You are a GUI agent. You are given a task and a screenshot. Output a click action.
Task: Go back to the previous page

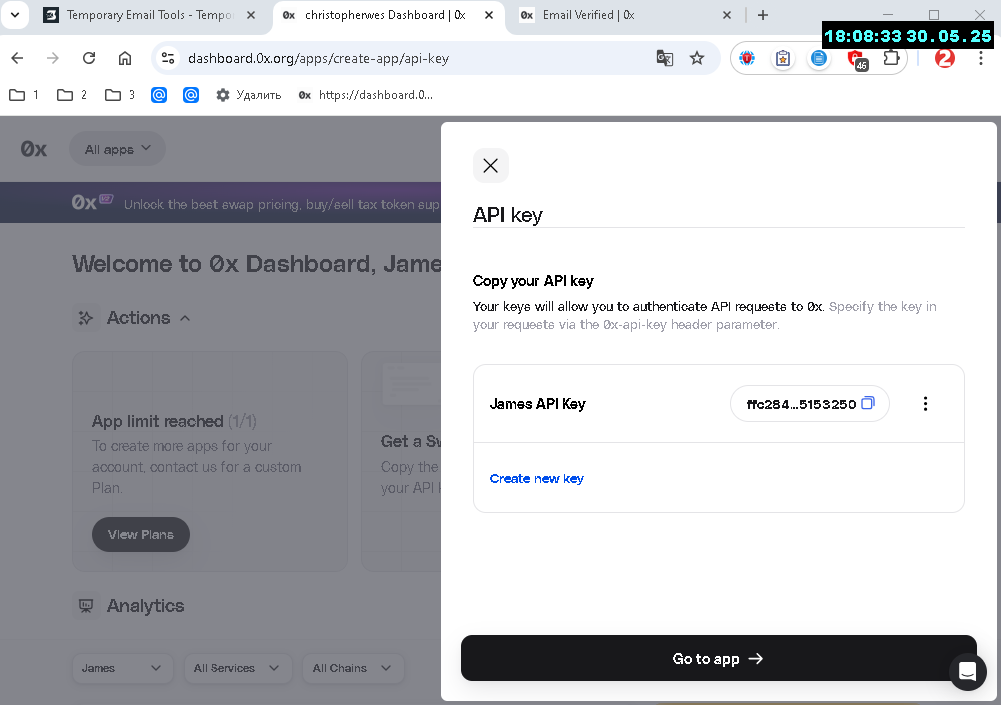click(17, 58)
